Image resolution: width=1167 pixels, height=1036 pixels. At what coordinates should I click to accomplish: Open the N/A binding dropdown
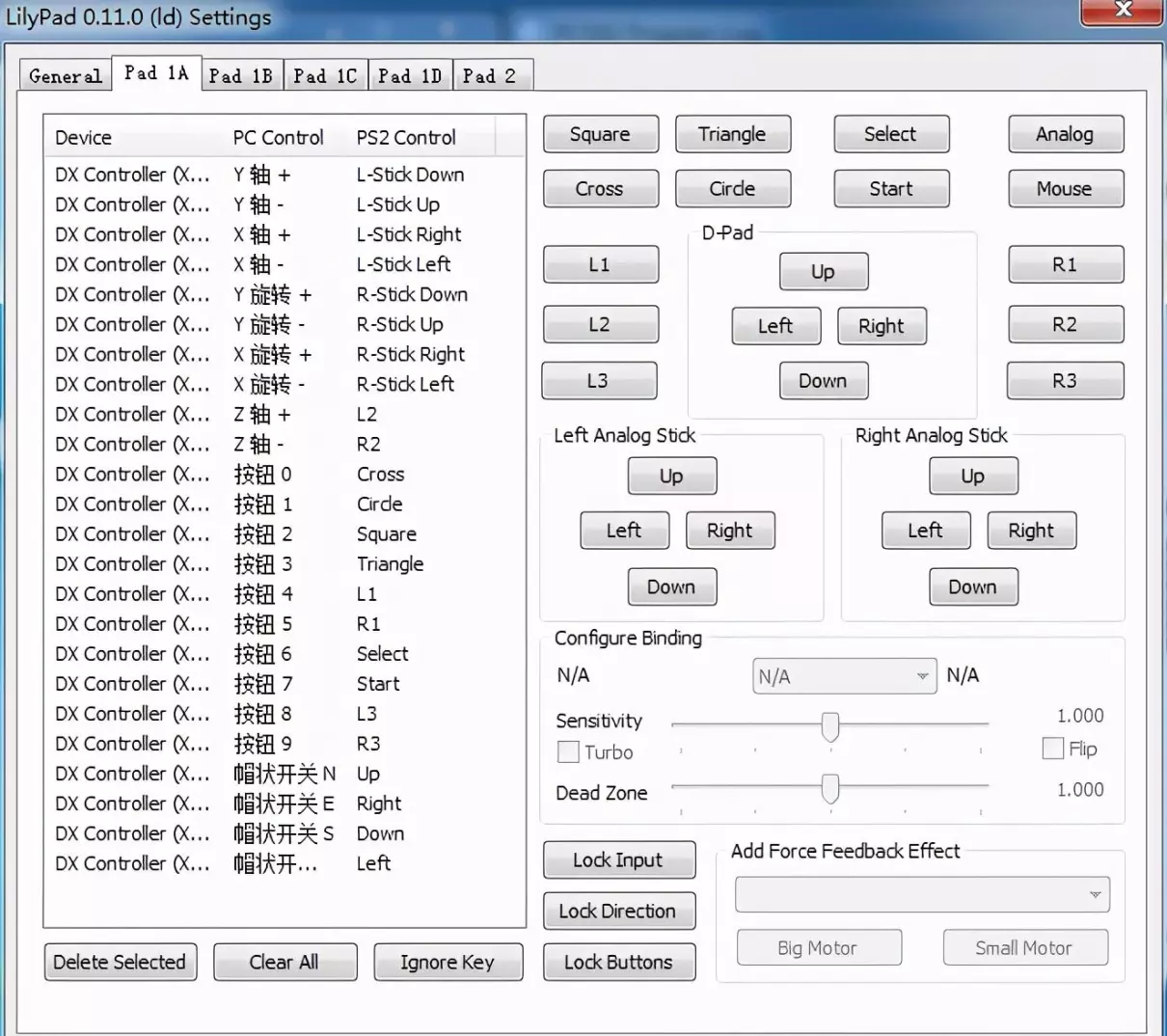(x=844, y=676)
